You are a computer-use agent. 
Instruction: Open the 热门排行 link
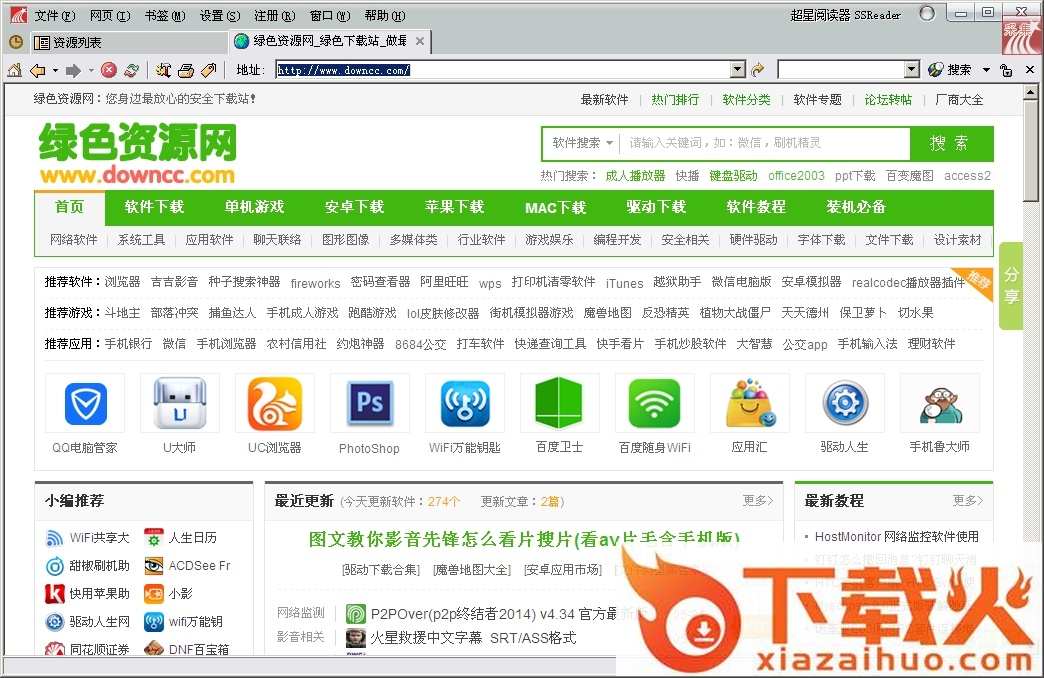tap(675, 100)
